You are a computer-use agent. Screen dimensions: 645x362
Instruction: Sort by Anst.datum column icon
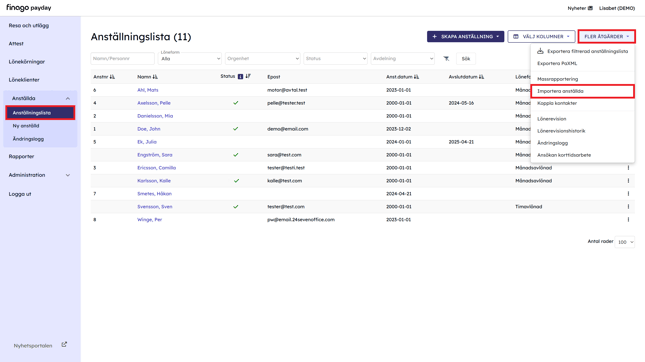click(x=416, y=77)
